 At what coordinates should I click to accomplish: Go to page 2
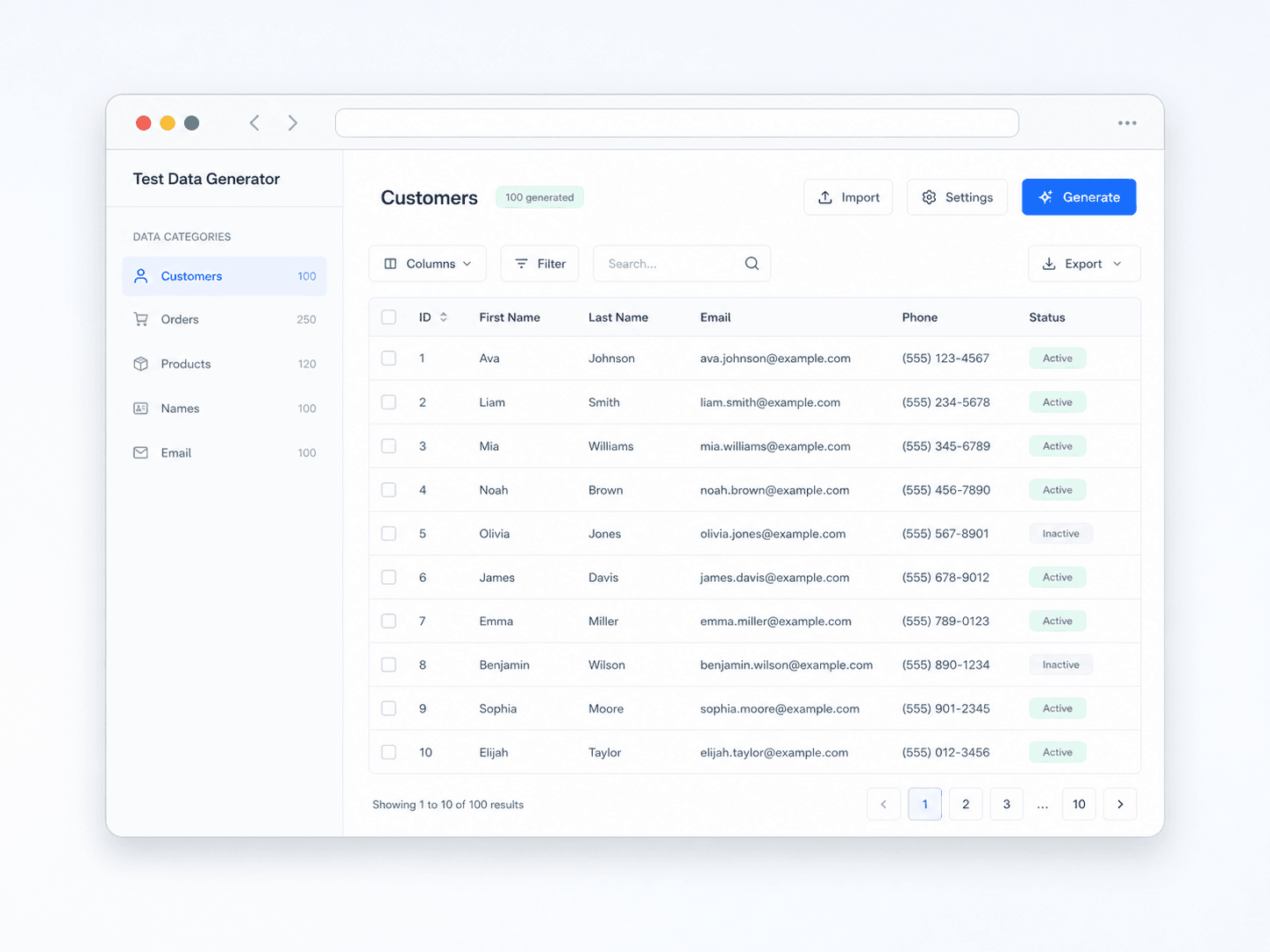click(x=966, y=804)
